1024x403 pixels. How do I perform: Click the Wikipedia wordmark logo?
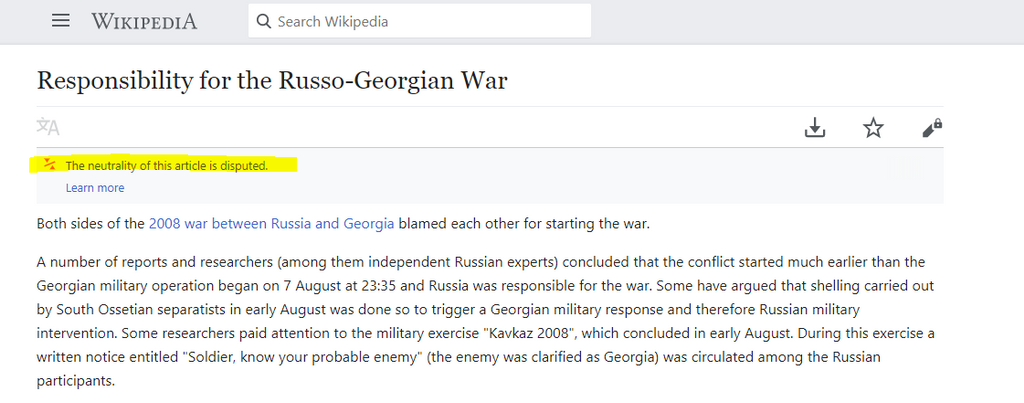click(x=144, y=22)
